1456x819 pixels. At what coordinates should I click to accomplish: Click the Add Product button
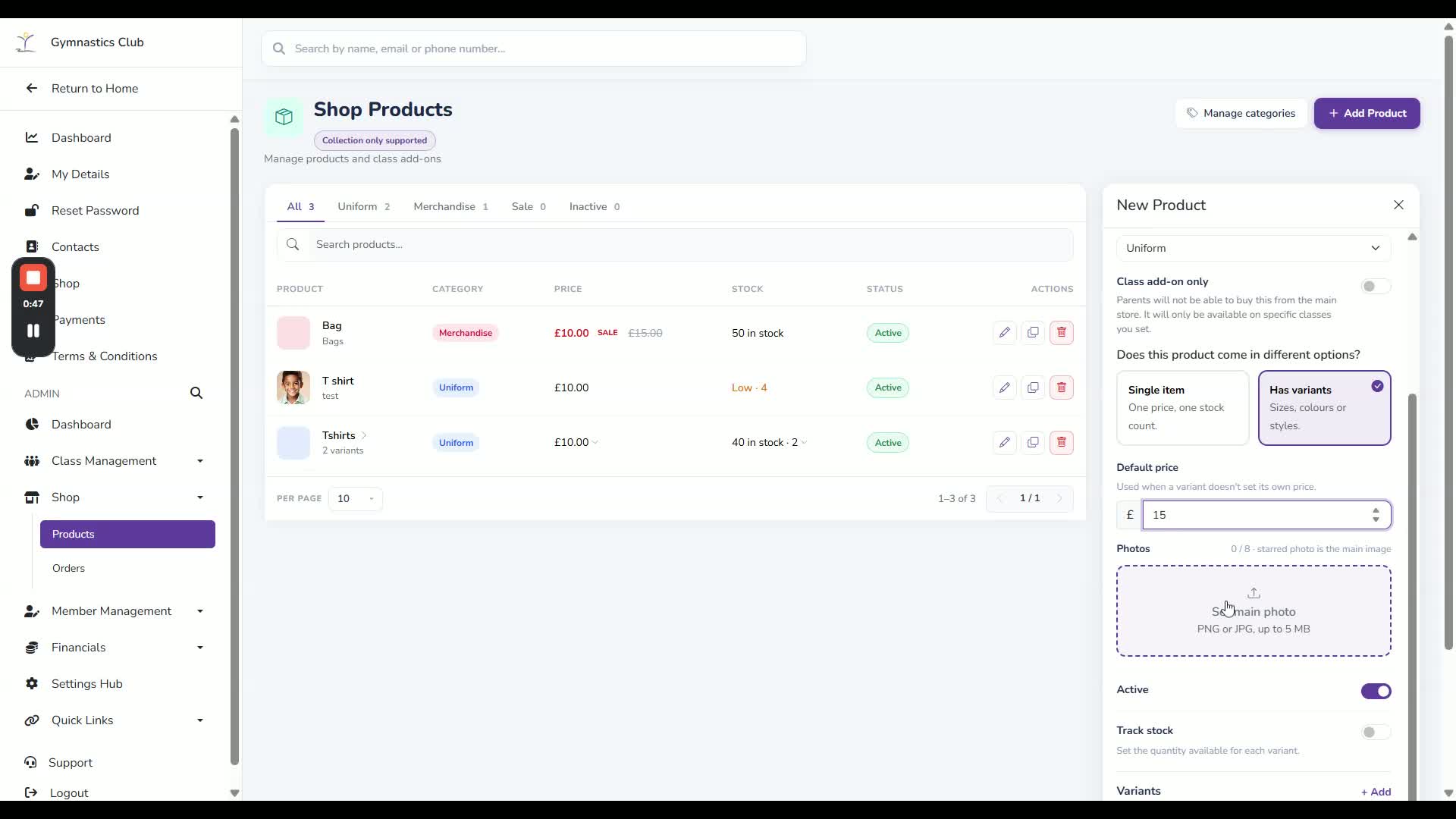[1367, 114]
